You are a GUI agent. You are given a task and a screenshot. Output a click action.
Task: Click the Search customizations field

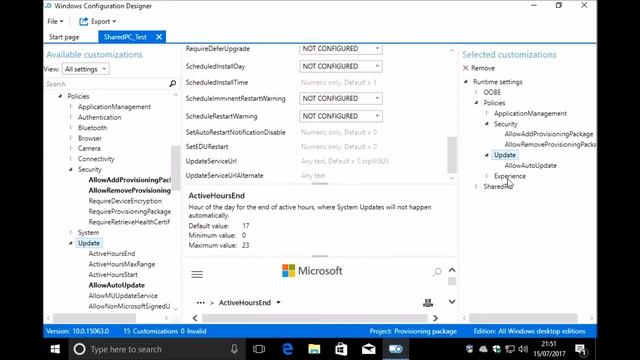pyautogui.click(x=106, y=84)
